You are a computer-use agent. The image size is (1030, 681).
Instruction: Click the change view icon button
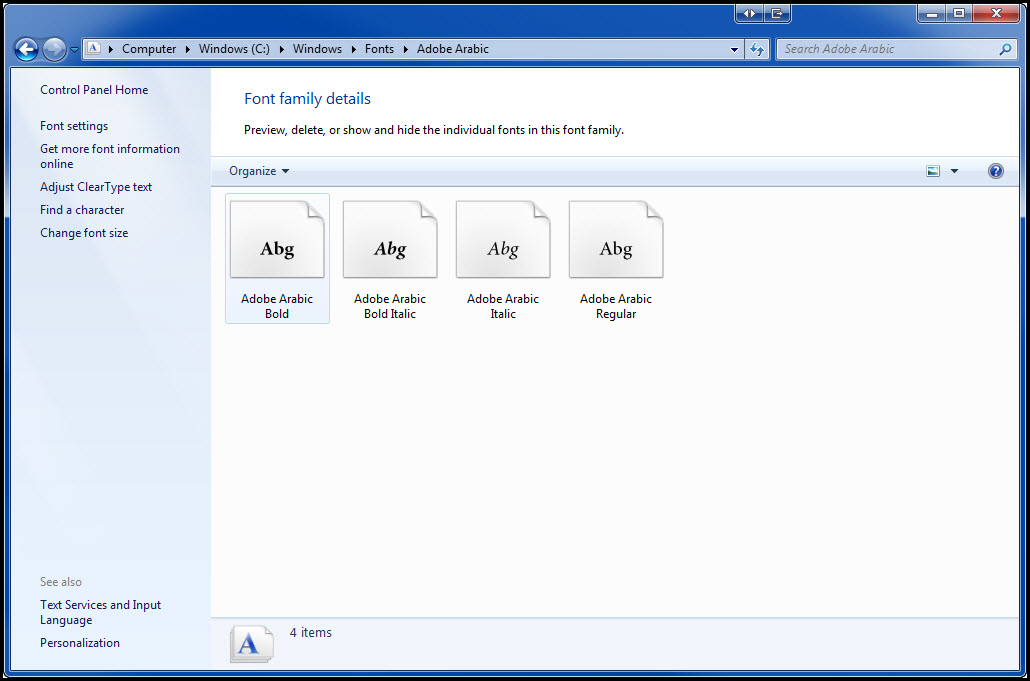[x=933, y=171]
